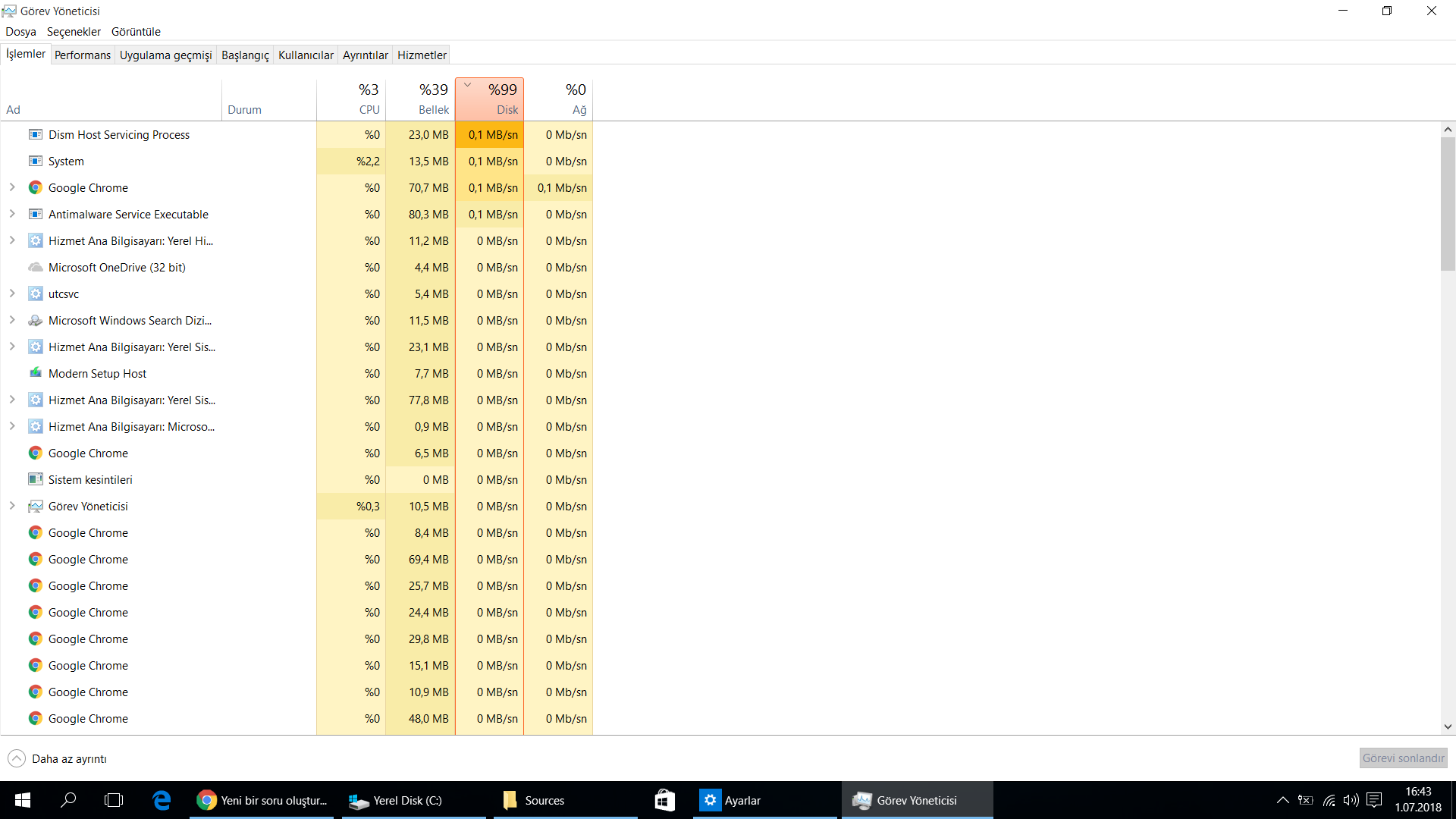The image size is (1456, 819).
Task: Open taskbar search magnifier
Action: (68, 800)
